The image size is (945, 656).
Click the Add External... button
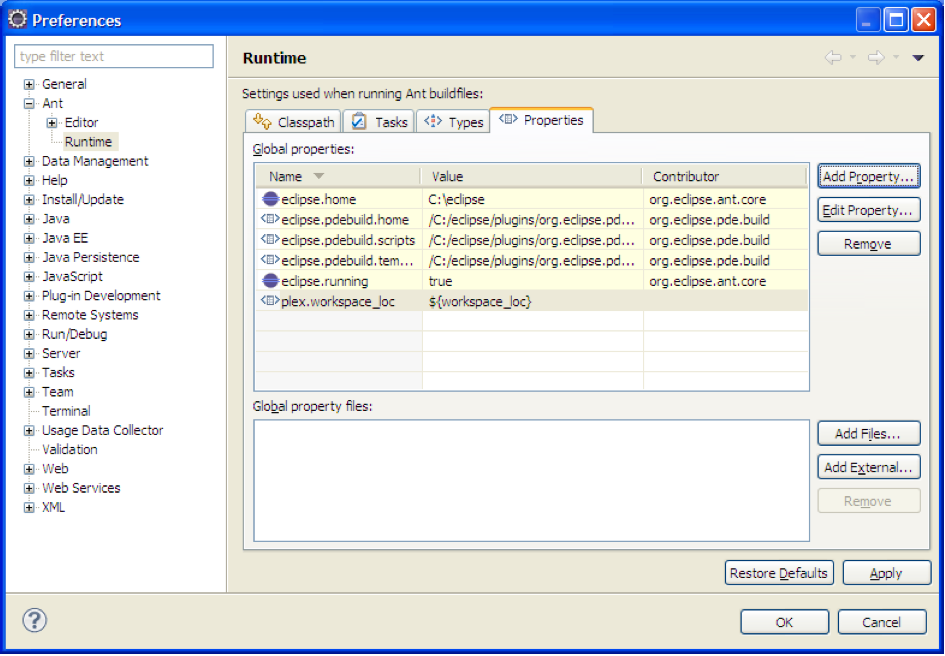point(868,467)
